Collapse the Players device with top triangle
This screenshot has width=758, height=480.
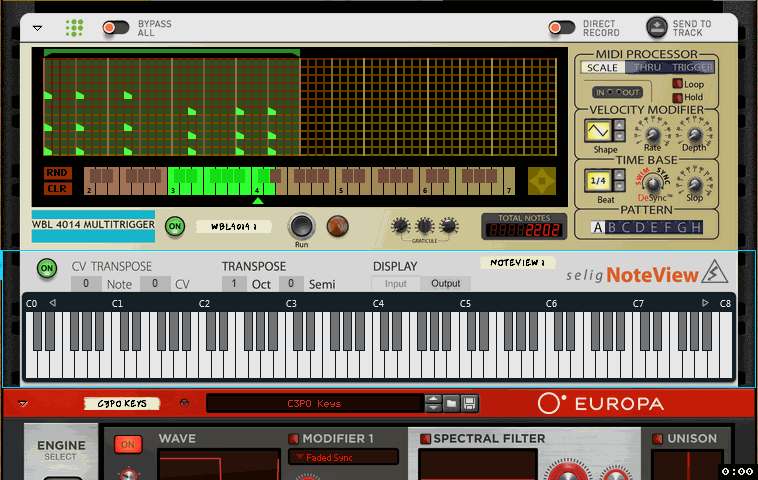(37, 28)
